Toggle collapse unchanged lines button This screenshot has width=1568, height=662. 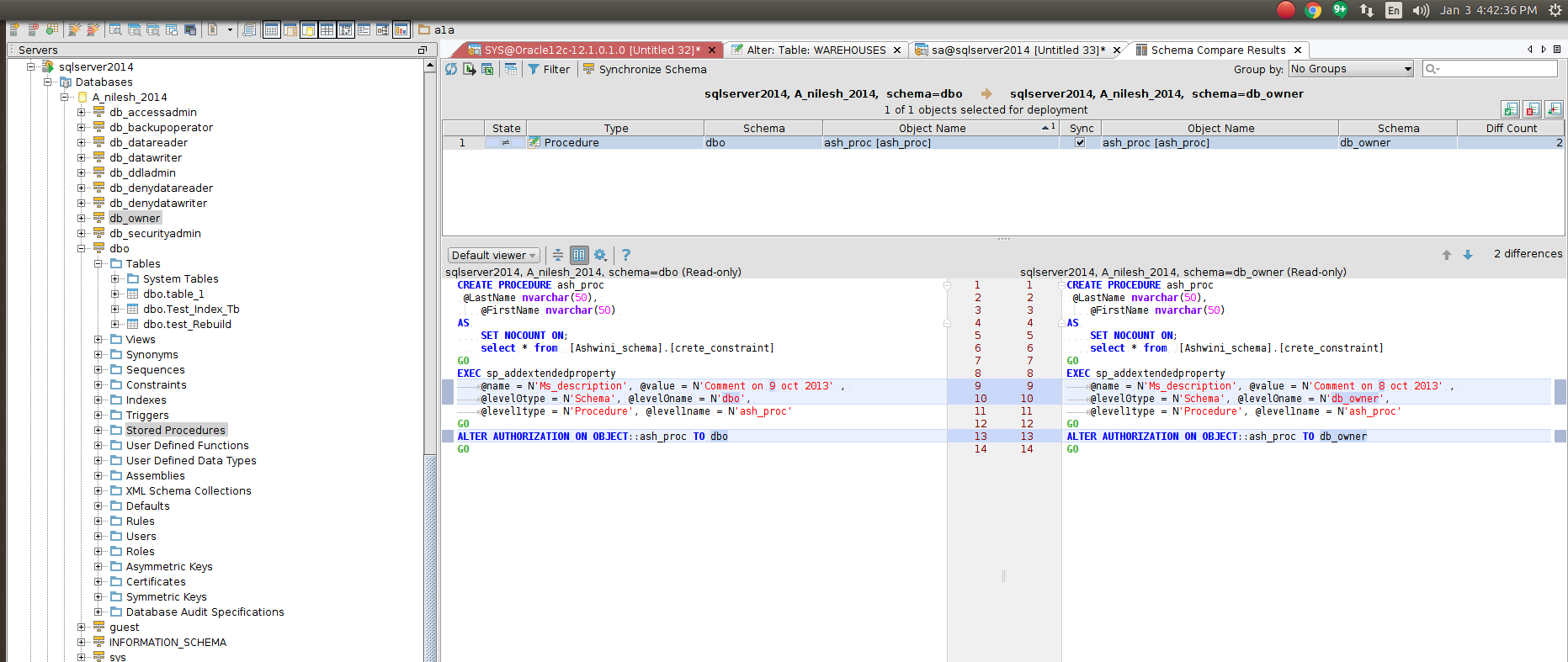pos(558,255)
